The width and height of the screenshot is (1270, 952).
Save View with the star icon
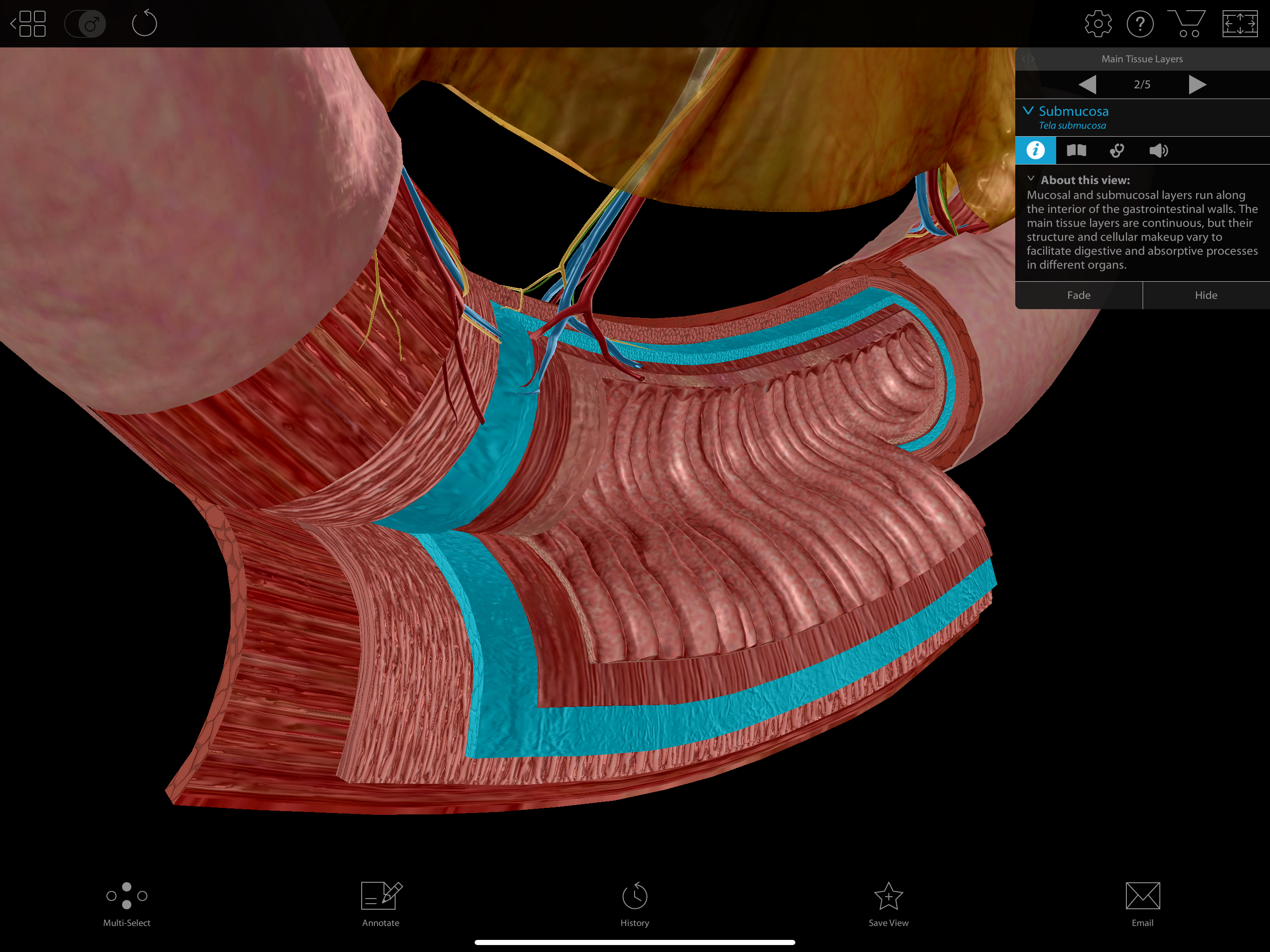tap(888, 904)
